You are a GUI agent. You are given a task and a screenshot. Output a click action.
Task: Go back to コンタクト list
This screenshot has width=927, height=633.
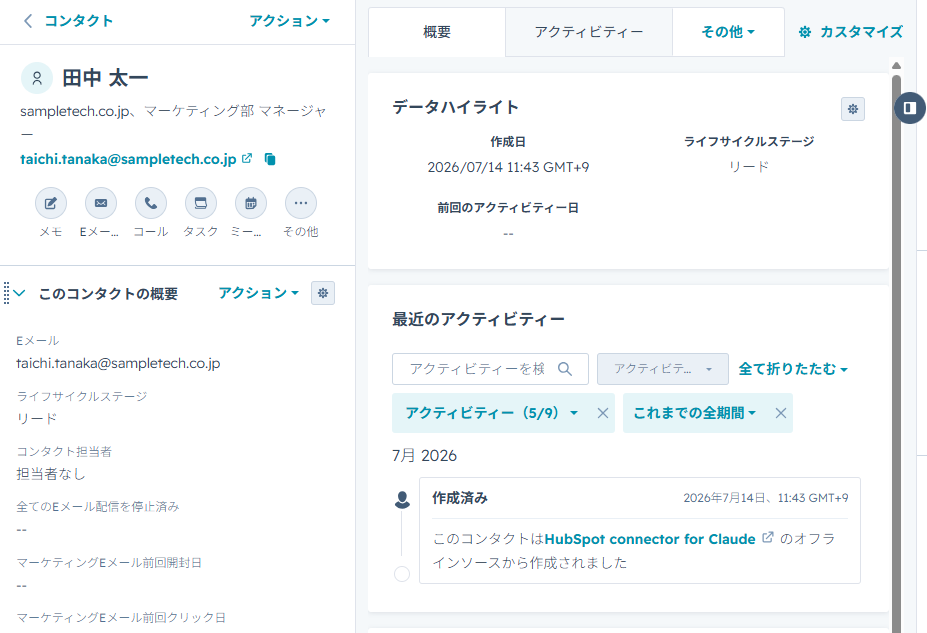click(68, 21)
